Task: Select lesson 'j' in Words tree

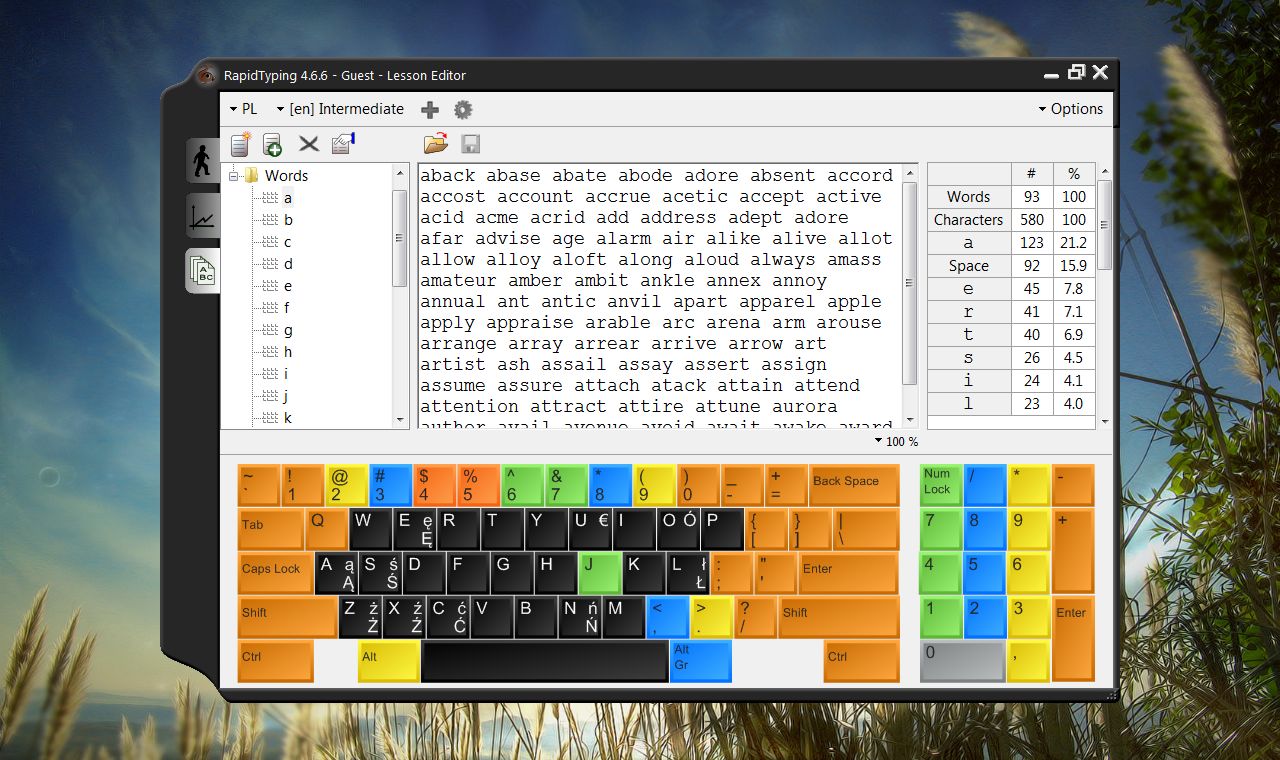Action: pos(286,396)
